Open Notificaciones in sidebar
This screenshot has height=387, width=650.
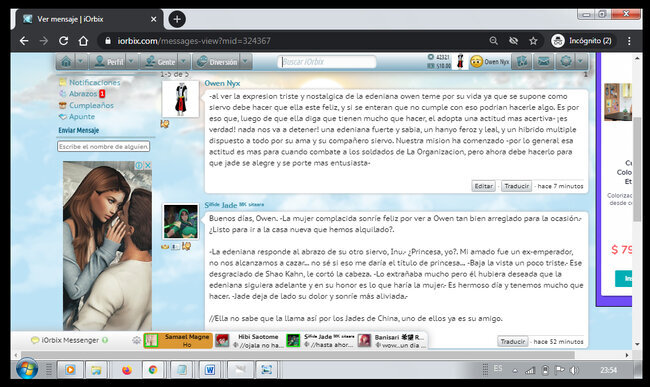[x=95, y=82]
